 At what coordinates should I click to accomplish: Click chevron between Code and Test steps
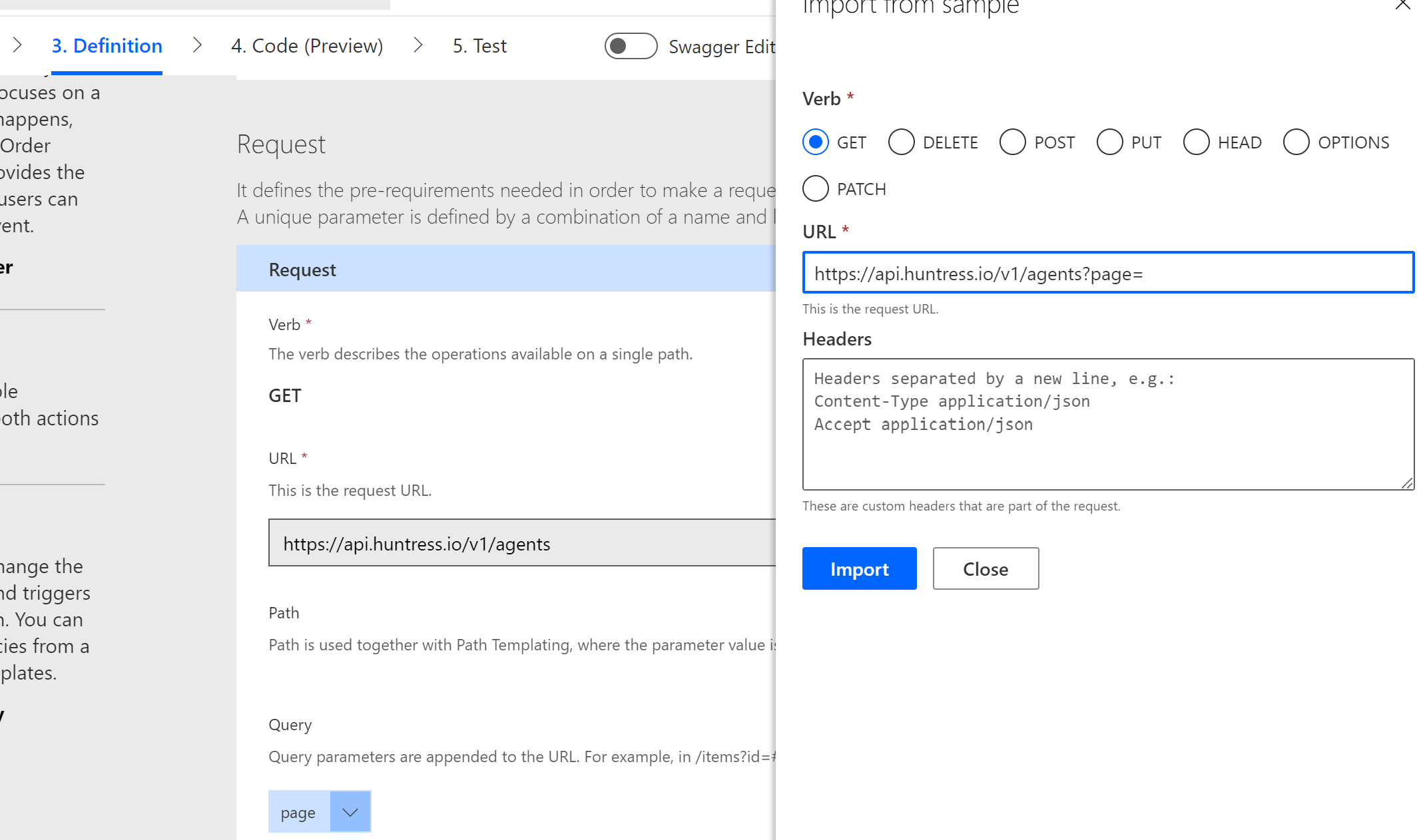pos(418,45)
